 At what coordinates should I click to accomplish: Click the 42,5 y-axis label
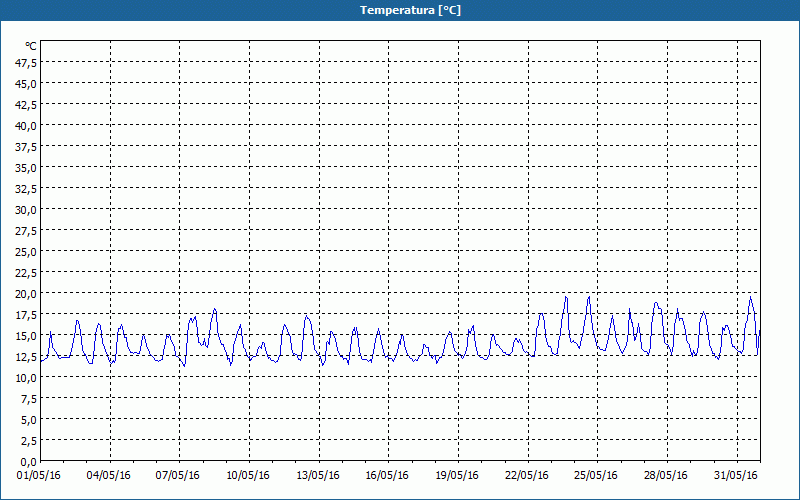[x=27, y=105]
